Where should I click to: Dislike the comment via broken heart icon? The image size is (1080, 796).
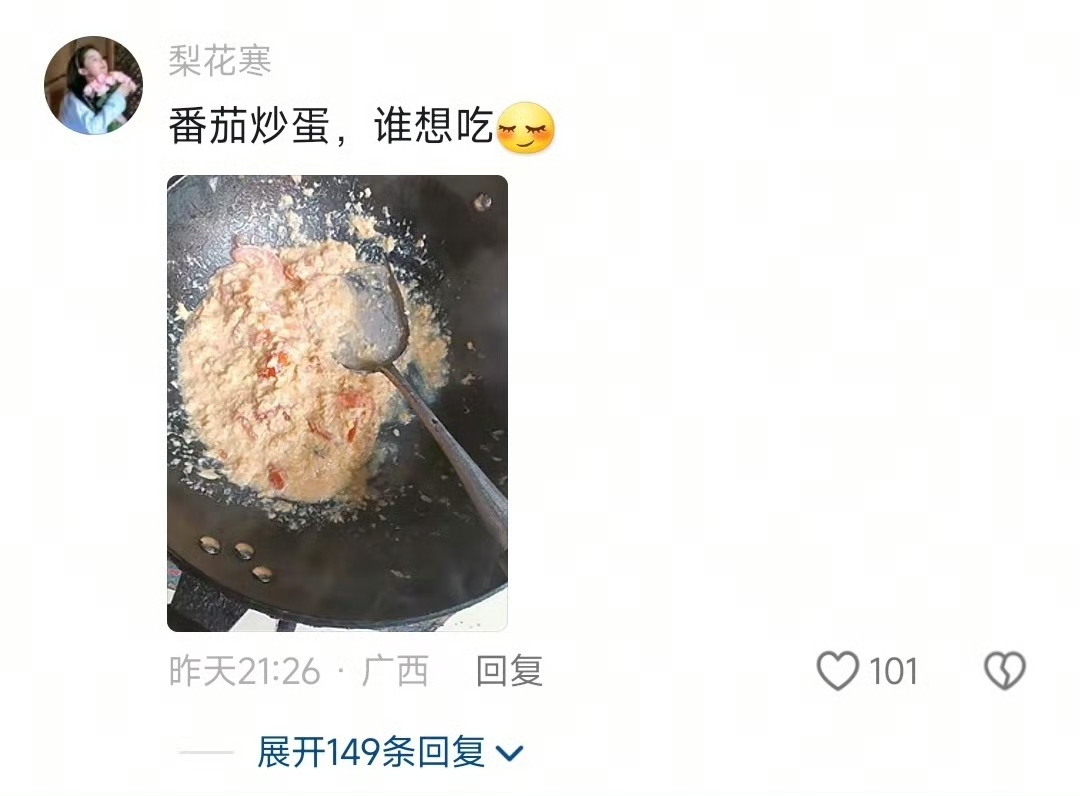[x=1005, y=670]
